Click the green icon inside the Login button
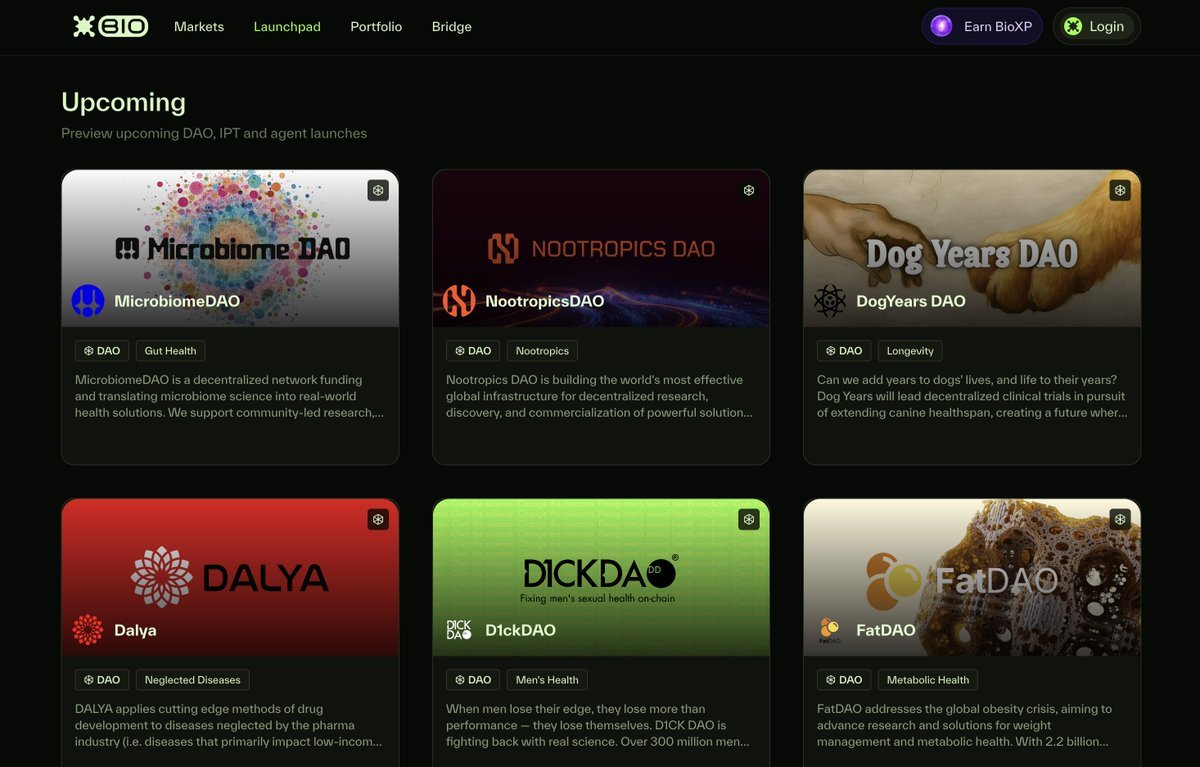 click(1073, 27)
